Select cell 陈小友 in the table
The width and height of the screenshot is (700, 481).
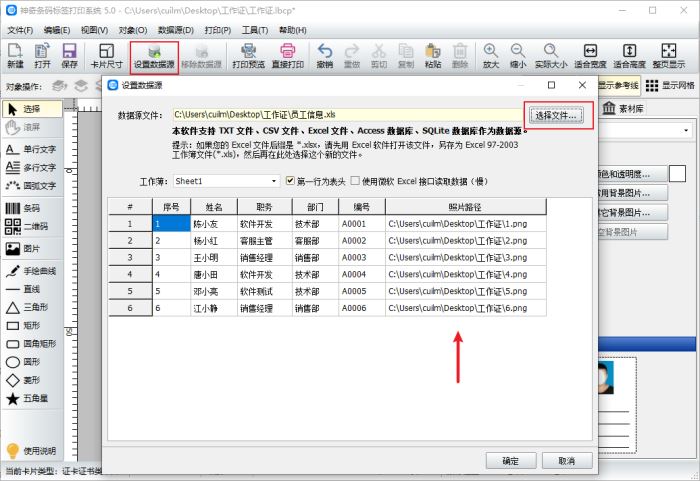[214, 224]
